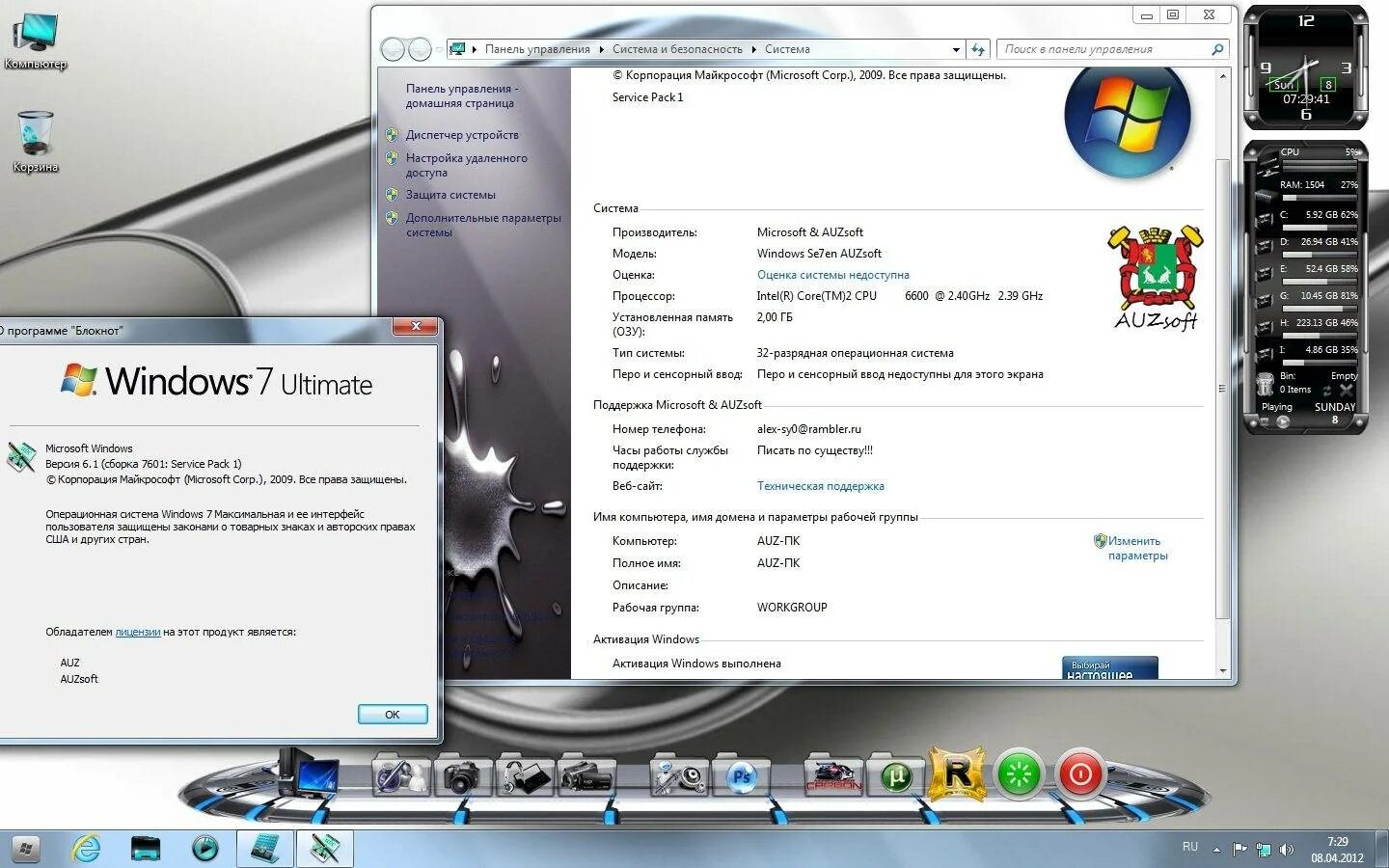Click Изменить параметры link
Image resolution: width=1389 pixels, height=868 pixels.
[1137, 548]
